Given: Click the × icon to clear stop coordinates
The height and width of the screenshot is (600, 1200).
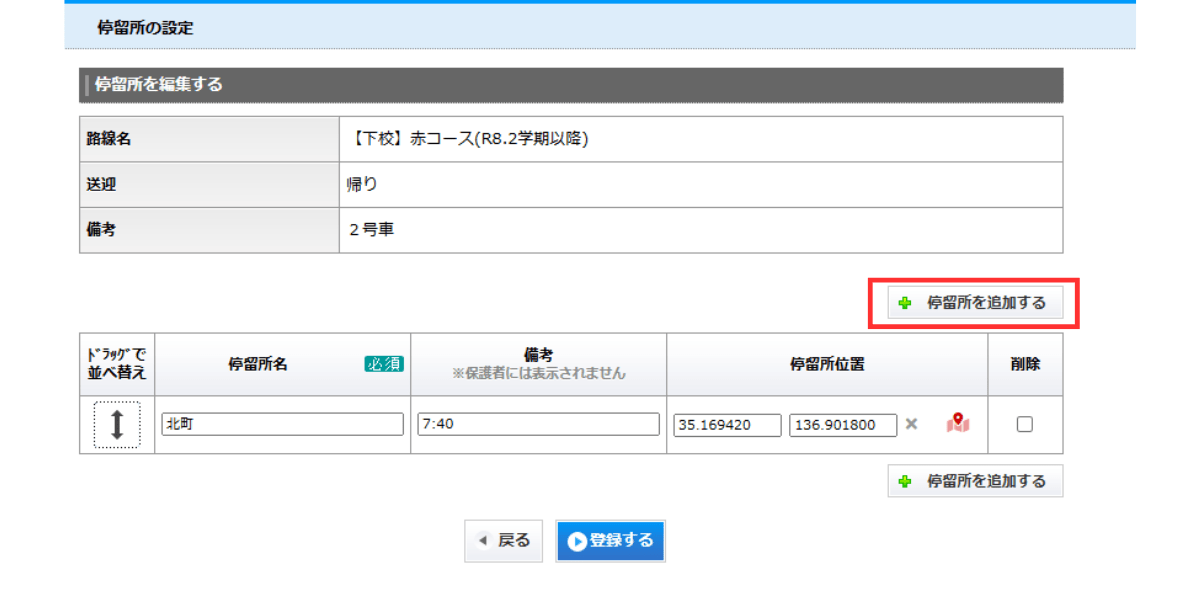Looking at the screenshot, I should pyautogui.click(x=911, y=424).
